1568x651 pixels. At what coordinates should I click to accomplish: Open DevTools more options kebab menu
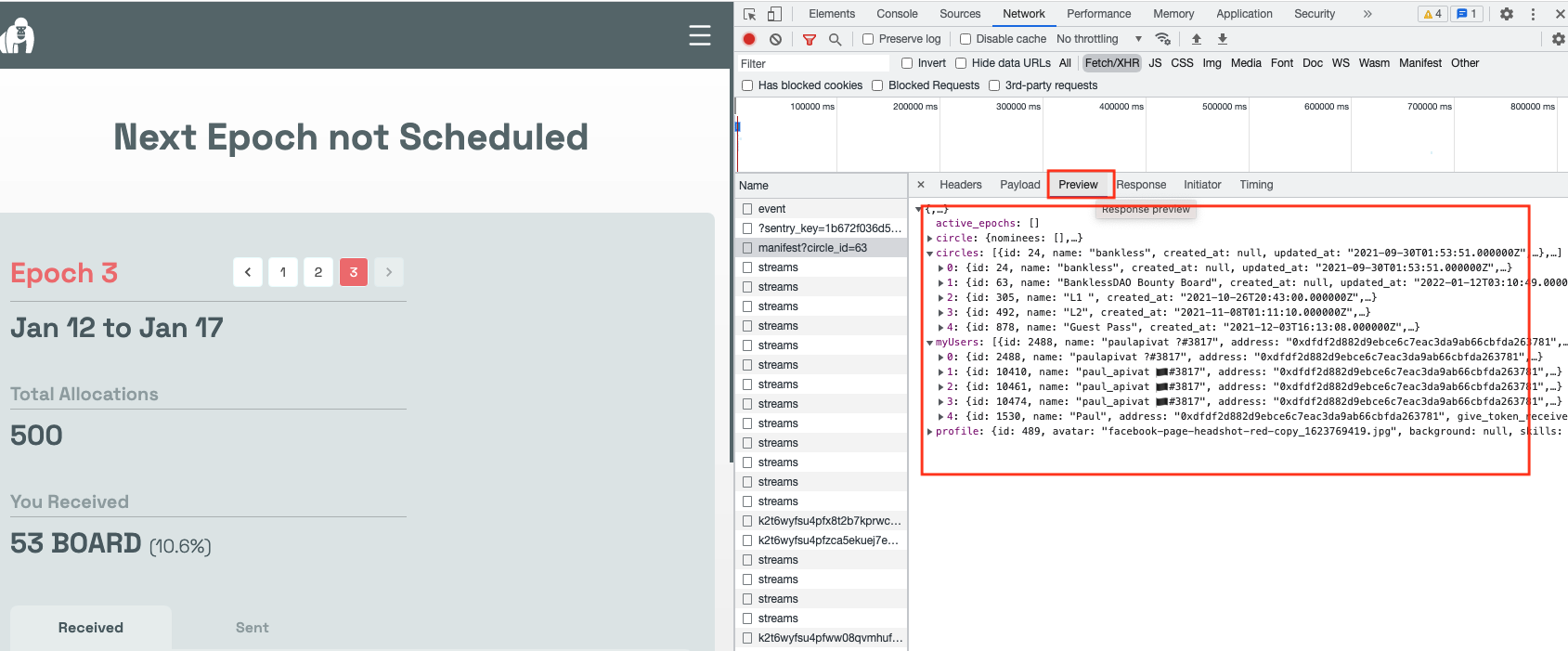[x=1534, y=14]
